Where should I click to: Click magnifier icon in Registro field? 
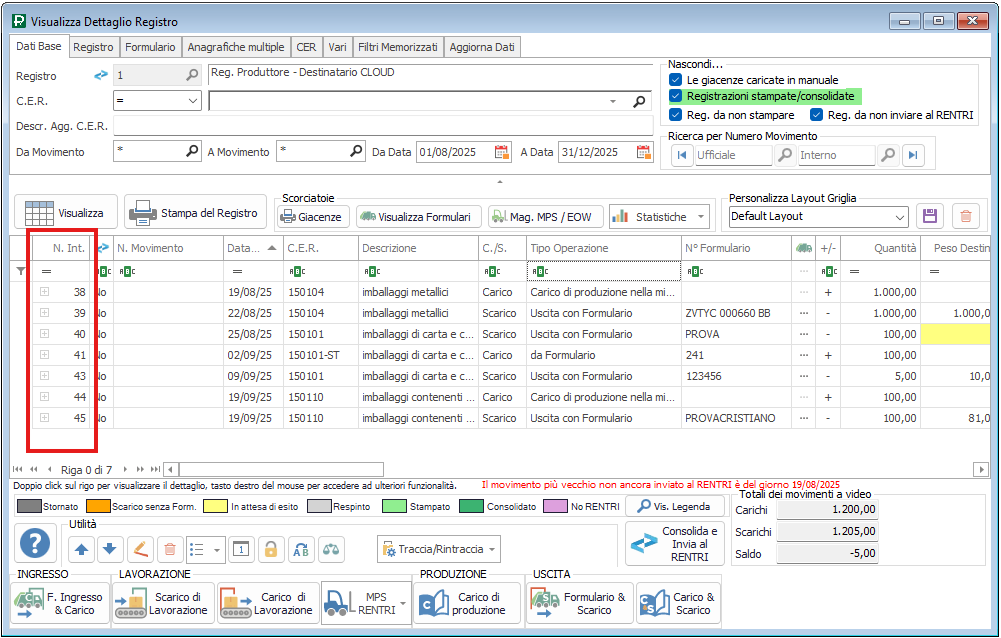192,75
